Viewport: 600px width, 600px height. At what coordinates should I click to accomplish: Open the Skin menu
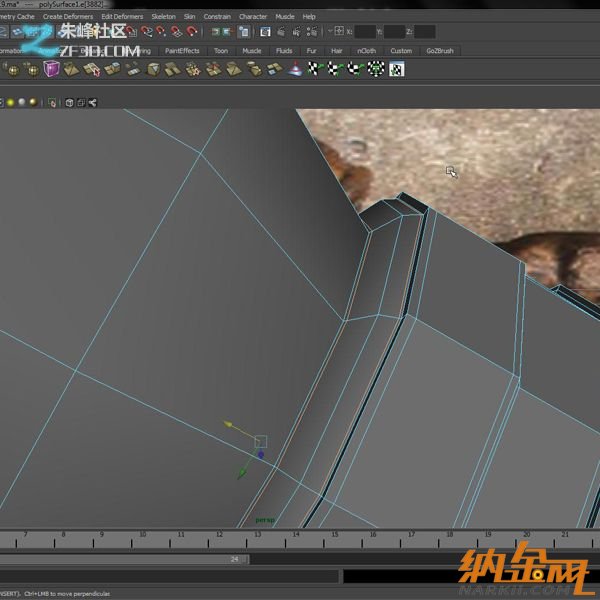tap(189, 16)
